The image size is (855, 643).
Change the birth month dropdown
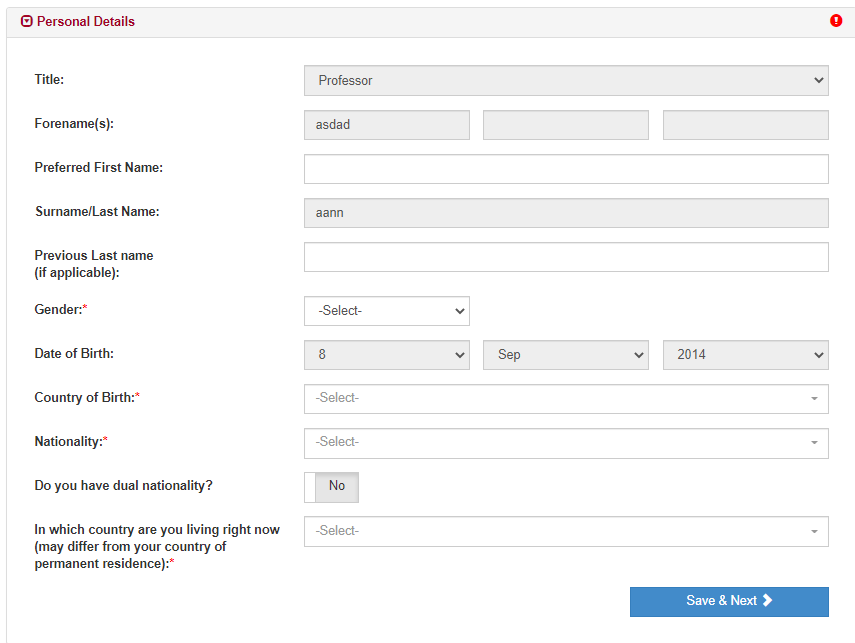pos(566,355)
